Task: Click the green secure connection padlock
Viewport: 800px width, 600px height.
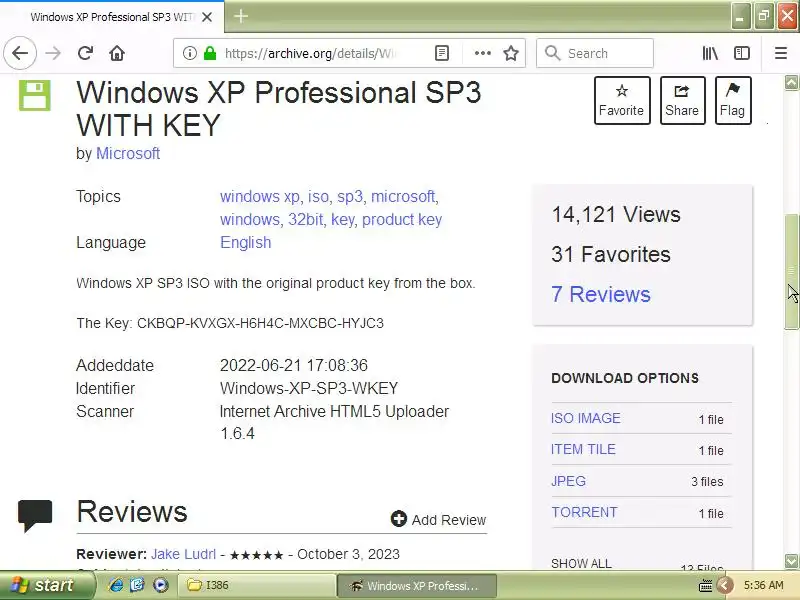Action: click(x=210, y=53)
